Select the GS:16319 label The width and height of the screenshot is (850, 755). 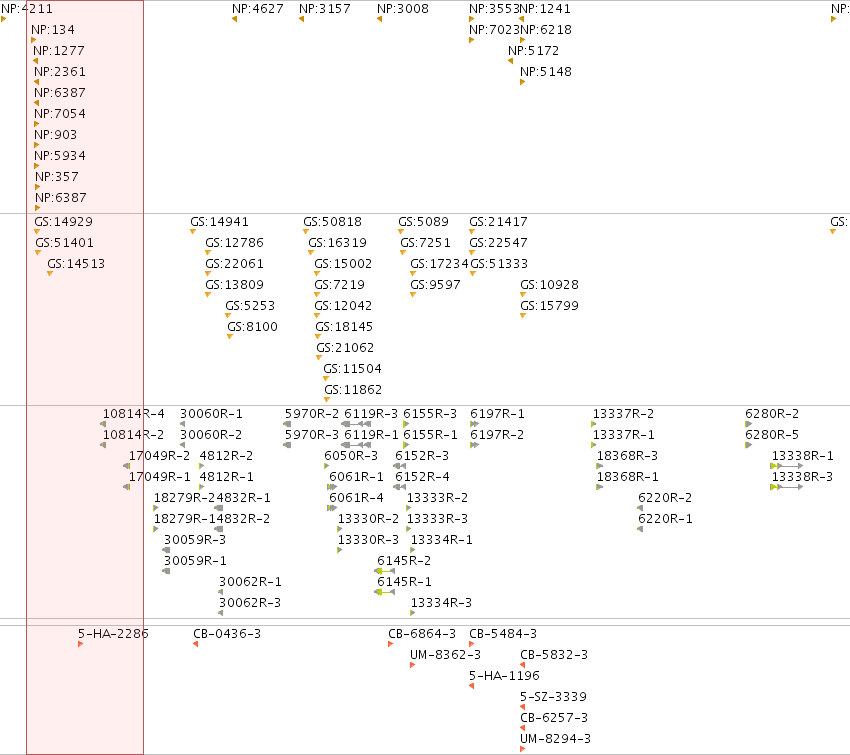coord(337,243)
